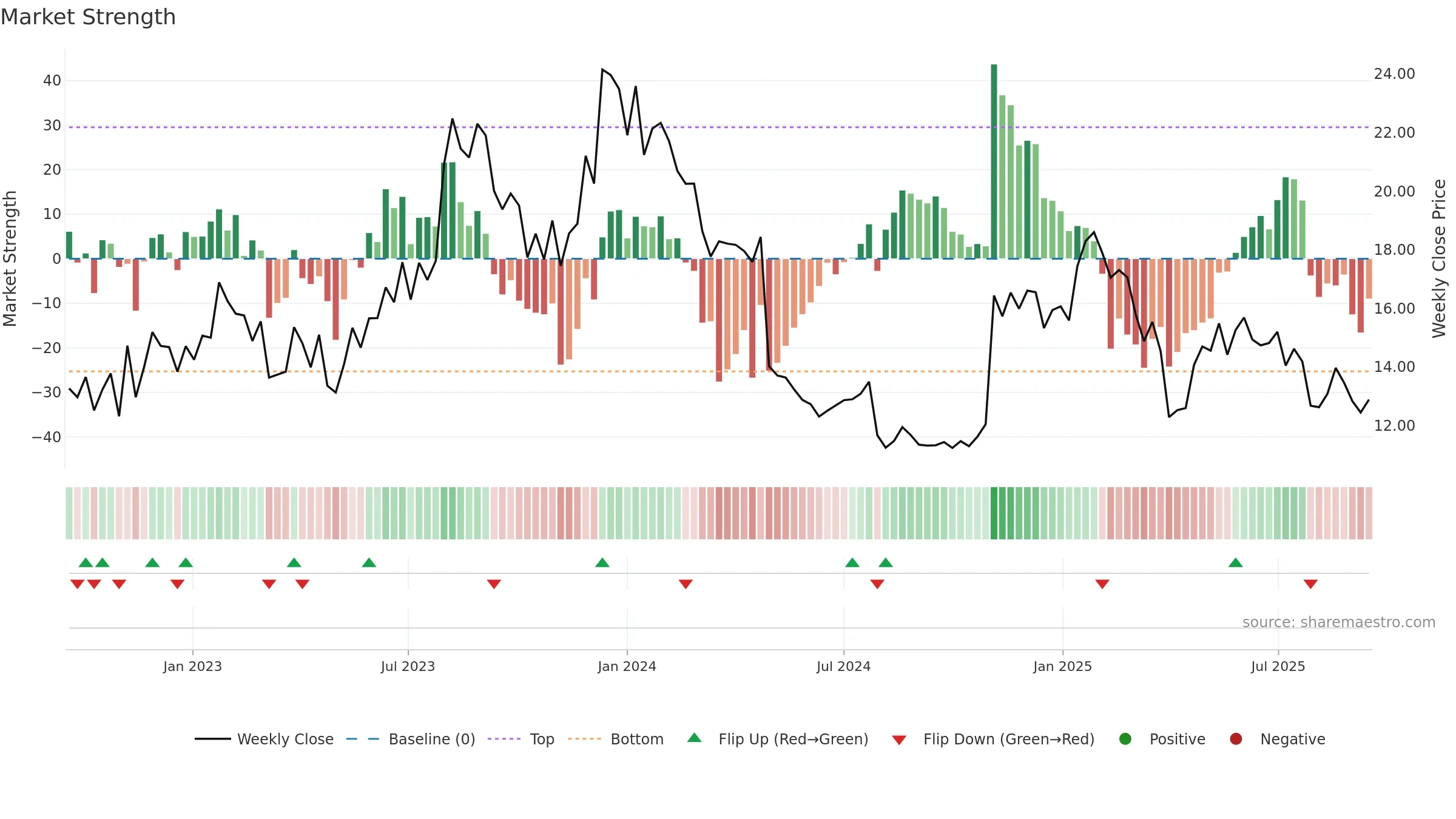Click the Jul 2025 axis label
Screen dimensions: 1456x819
(x=1278, y=666)
